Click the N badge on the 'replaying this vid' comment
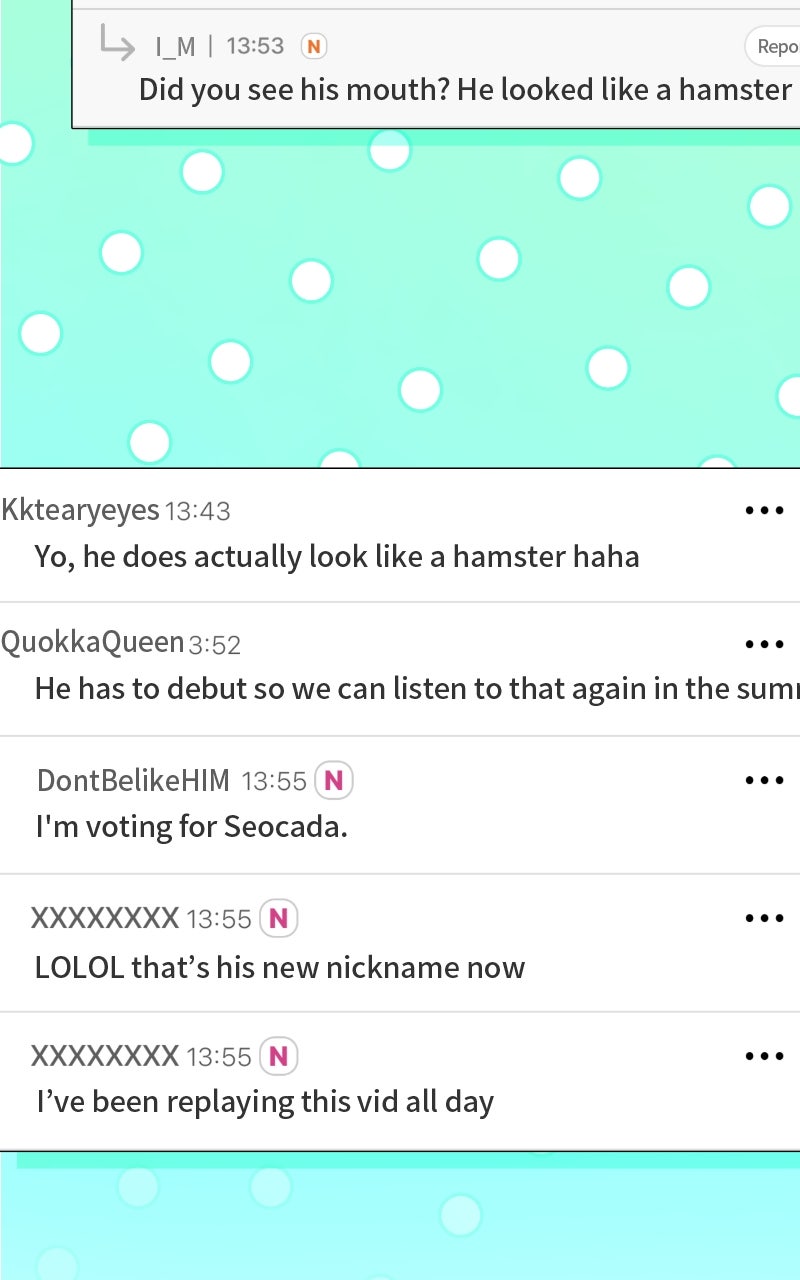Screen dimensions: 800x1280 pos(278,1055)
